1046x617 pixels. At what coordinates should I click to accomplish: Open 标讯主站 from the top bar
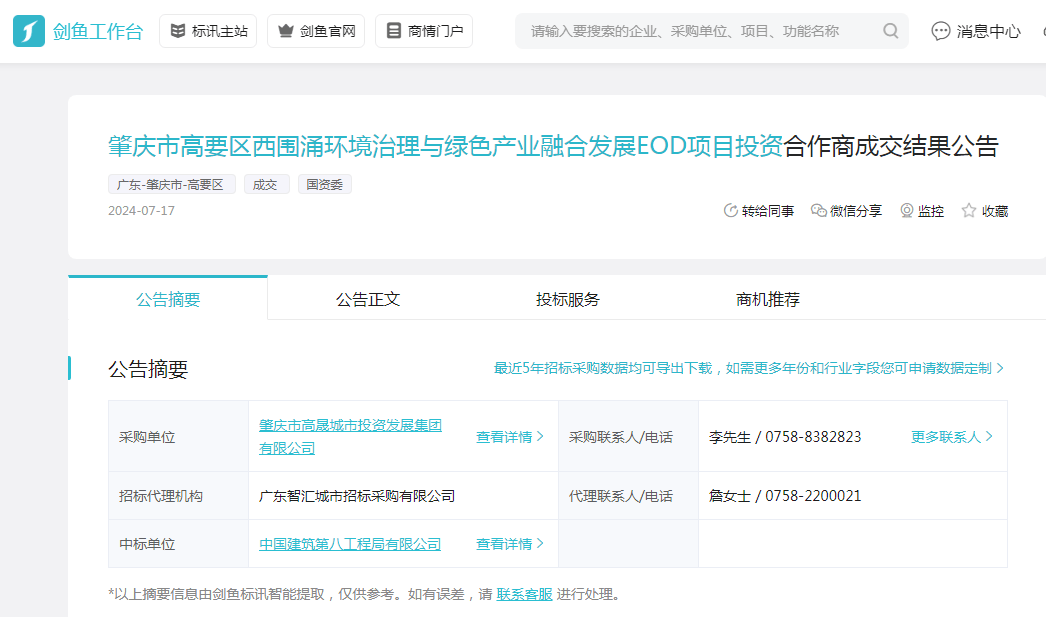click(x=208, y=31)
